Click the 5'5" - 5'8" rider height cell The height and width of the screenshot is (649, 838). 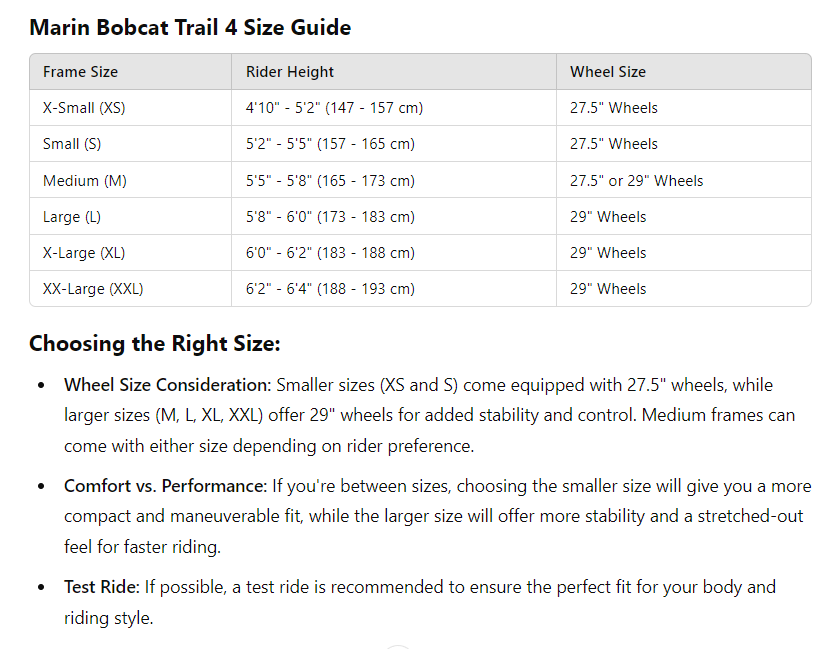coord(330,181)
